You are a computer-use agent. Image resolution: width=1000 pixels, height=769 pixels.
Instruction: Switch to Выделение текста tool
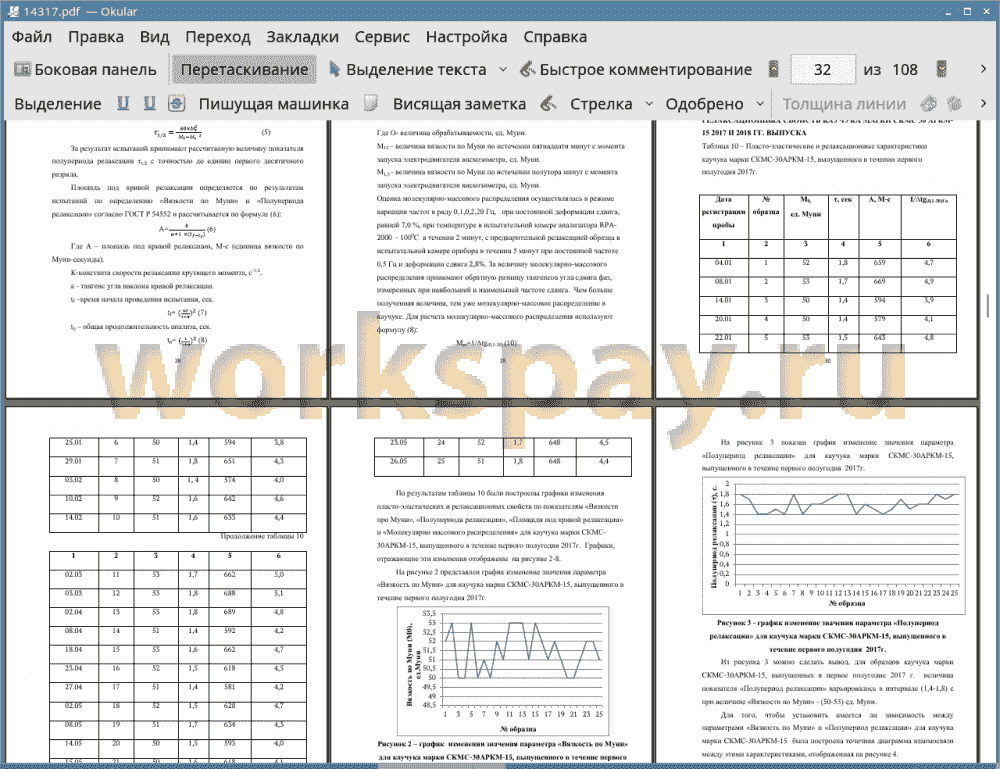pyautogui.click(x=408, y=70)
